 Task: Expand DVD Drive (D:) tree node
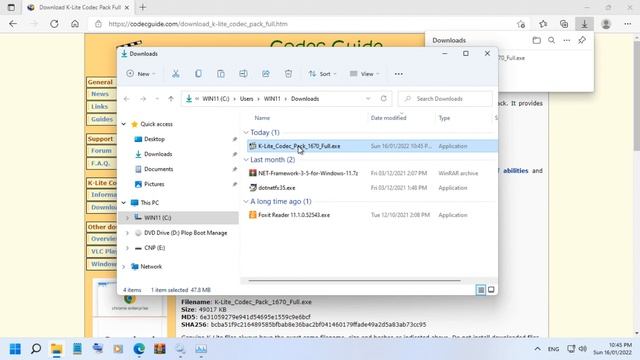(127, 233)
